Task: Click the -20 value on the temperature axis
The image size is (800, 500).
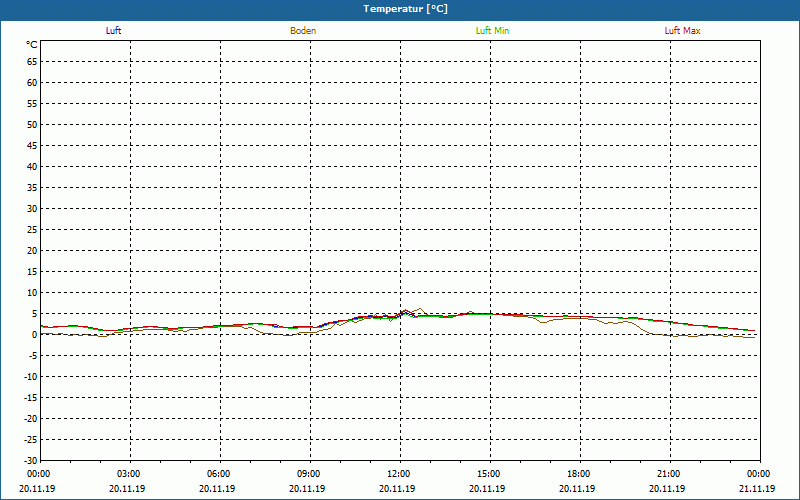Action: click(x=30, y=418)
